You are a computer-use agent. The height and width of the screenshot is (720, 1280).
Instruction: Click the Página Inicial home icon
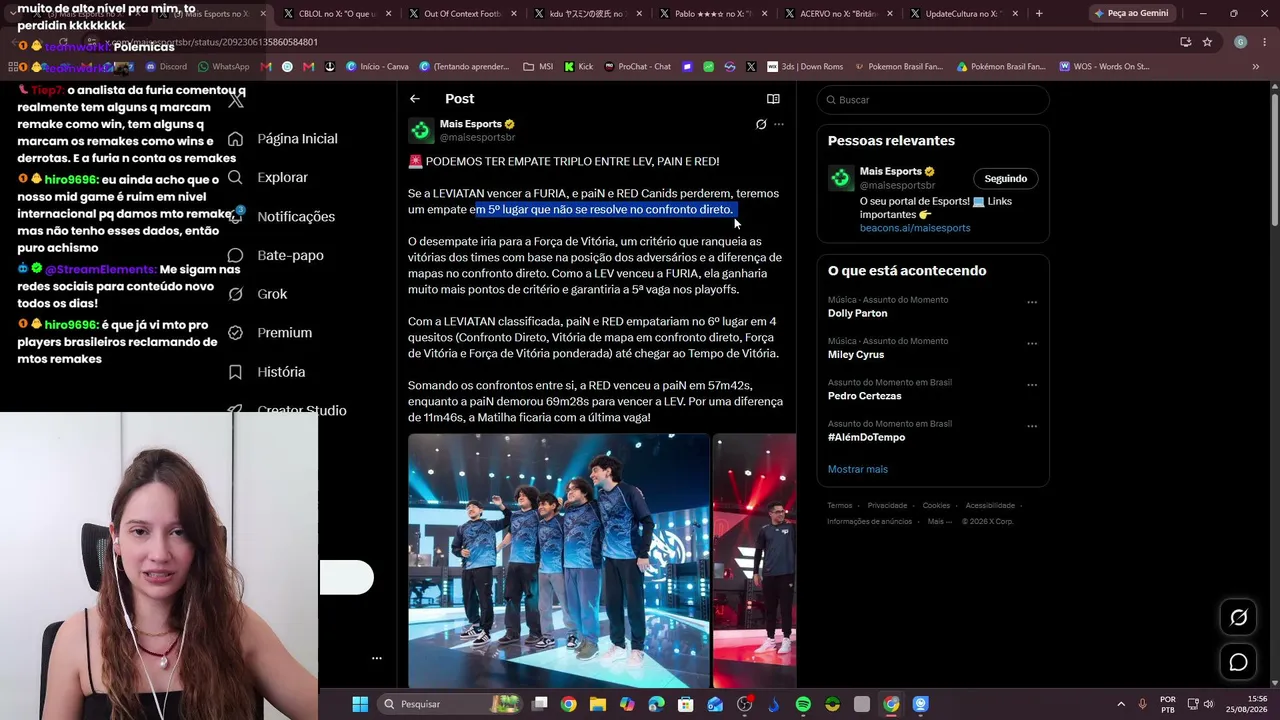[235, 139]
